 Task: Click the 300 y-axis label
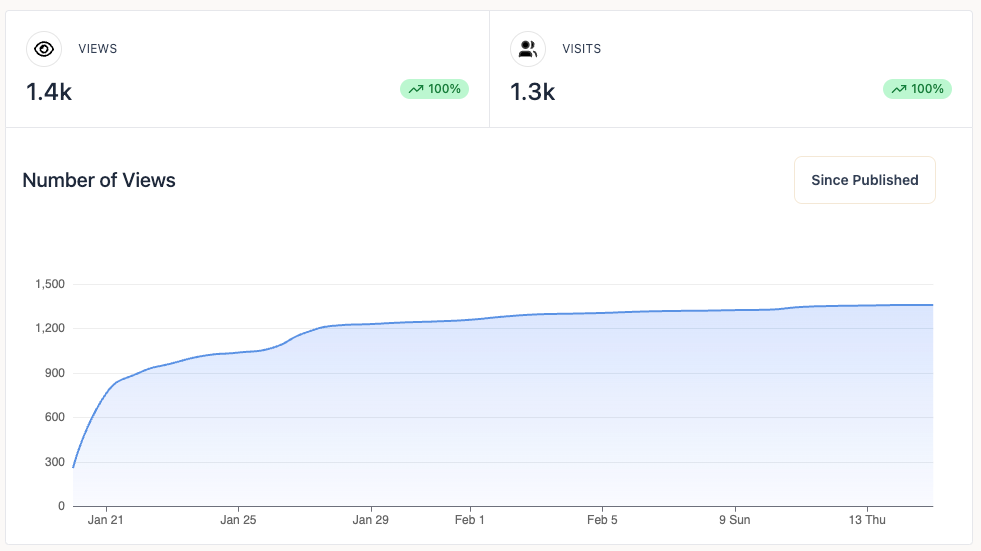(x=53, y=462)
